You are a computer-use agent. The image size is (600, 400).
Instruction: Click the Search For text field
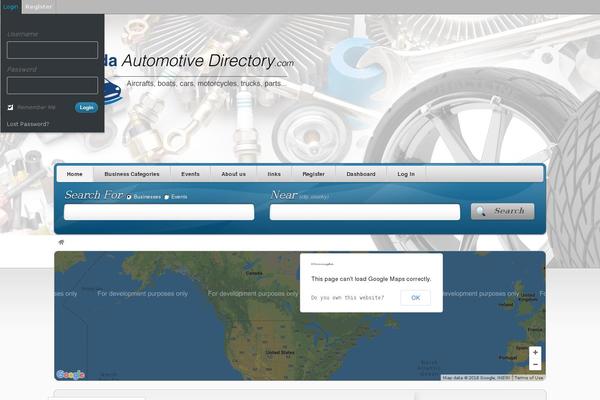pyautogui.click(x=159, y=212)
